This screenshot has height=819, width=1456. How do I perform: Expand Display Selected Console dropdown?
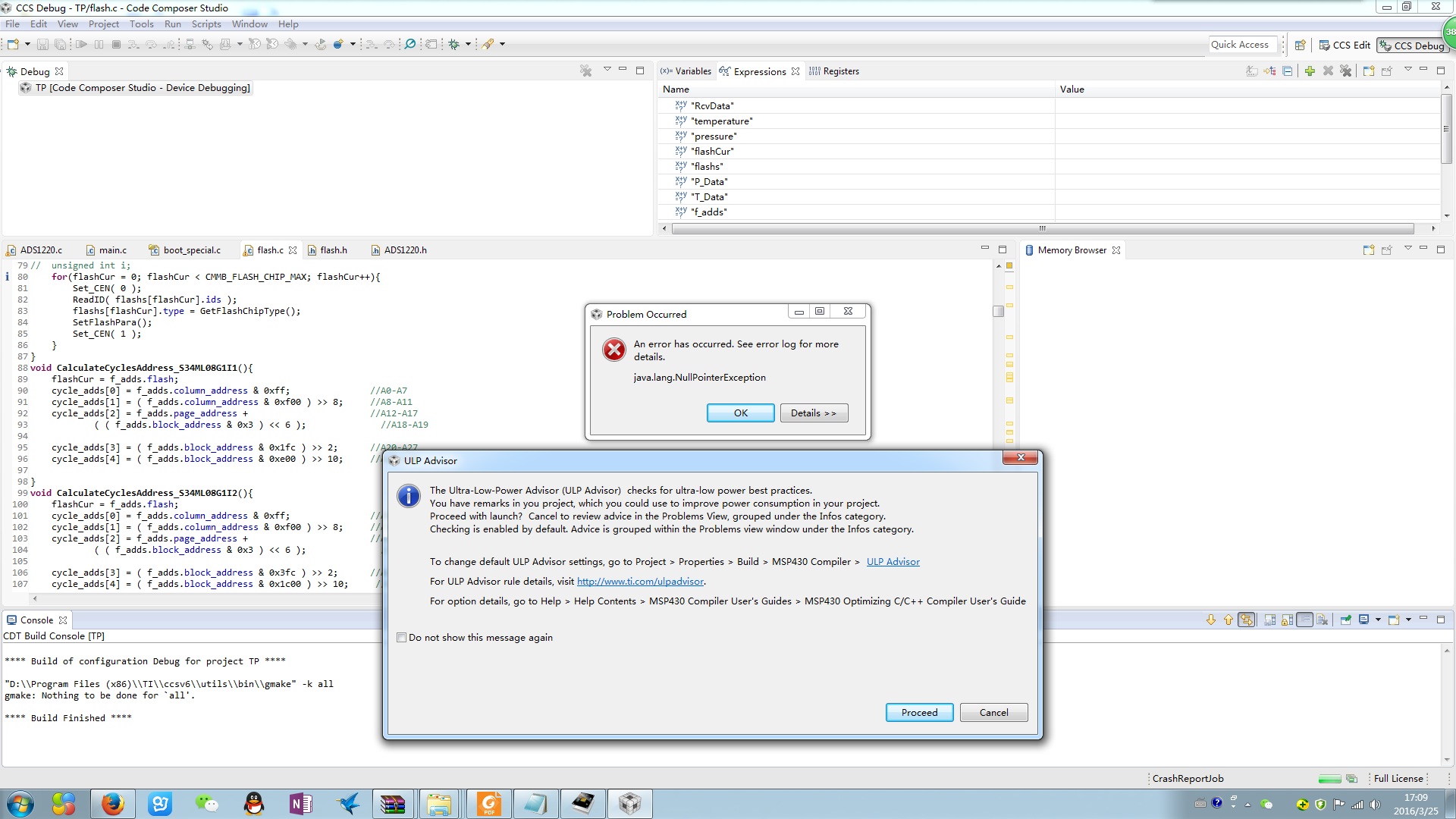pyautogui.click(x=1378, y=620)
